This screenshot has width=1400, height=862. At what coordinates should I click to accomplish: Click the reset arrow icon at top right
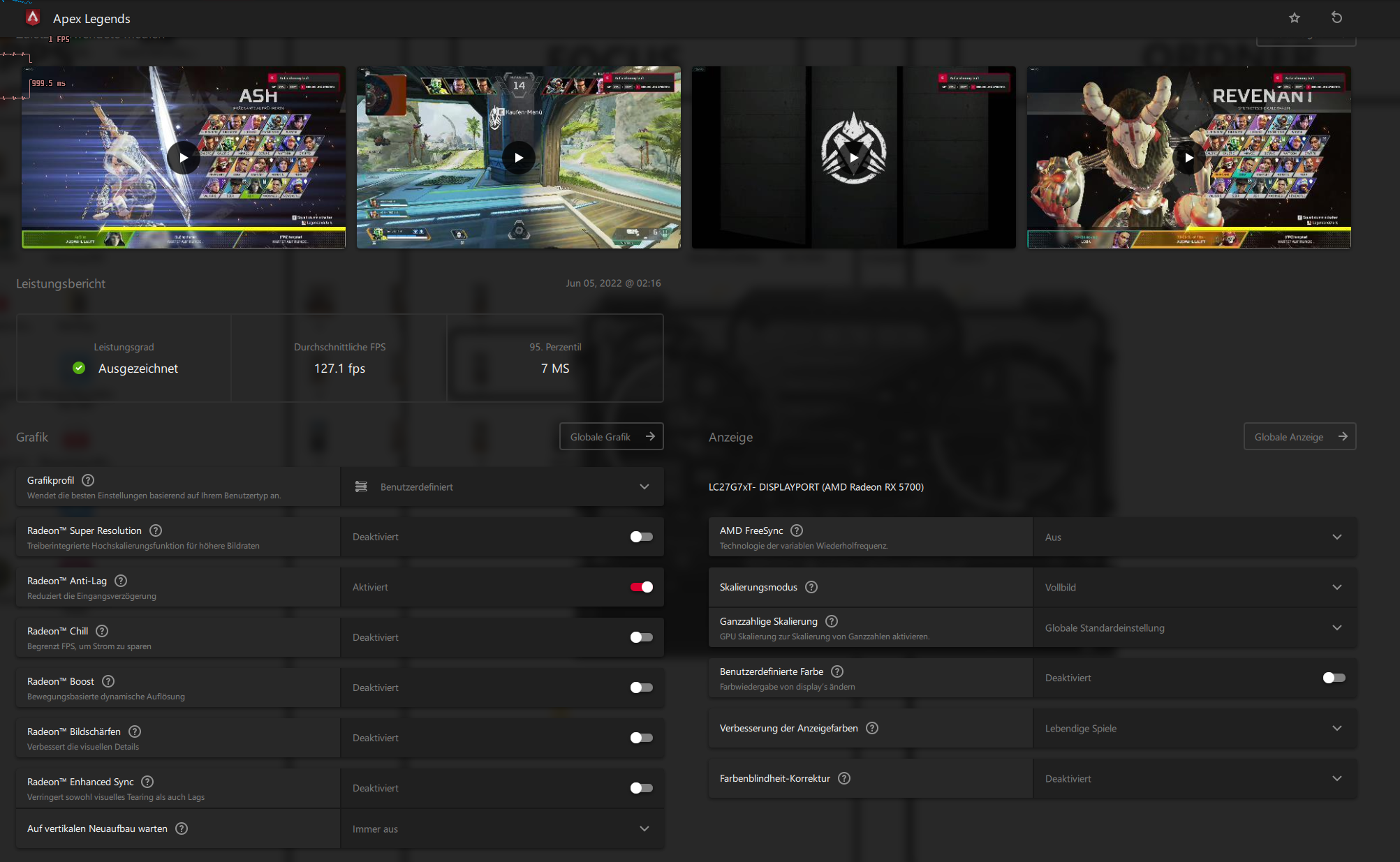(x=1336, y=18)
